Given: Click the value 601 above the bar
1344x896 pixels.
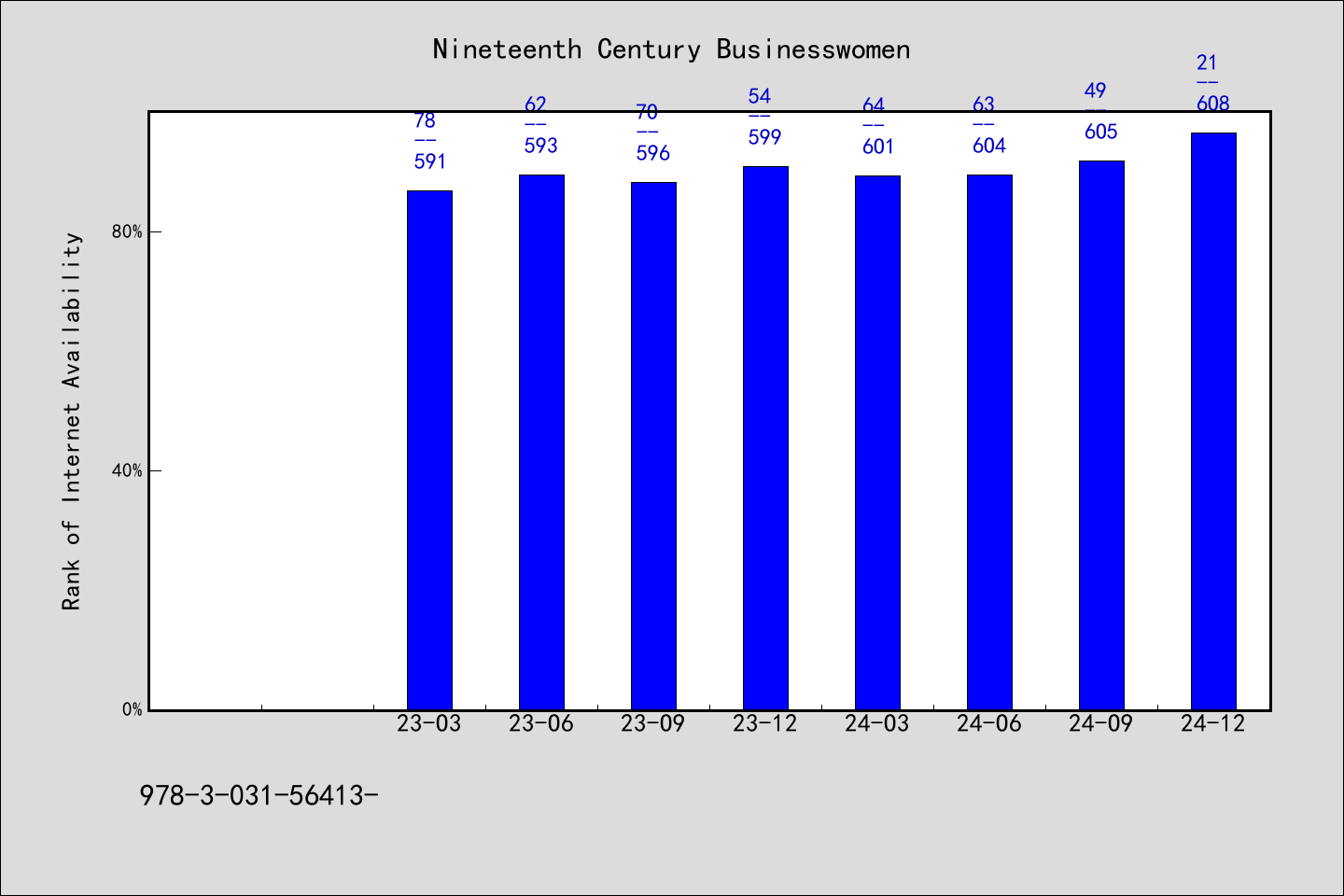Looking at the screenshot, I should [878, 147].
